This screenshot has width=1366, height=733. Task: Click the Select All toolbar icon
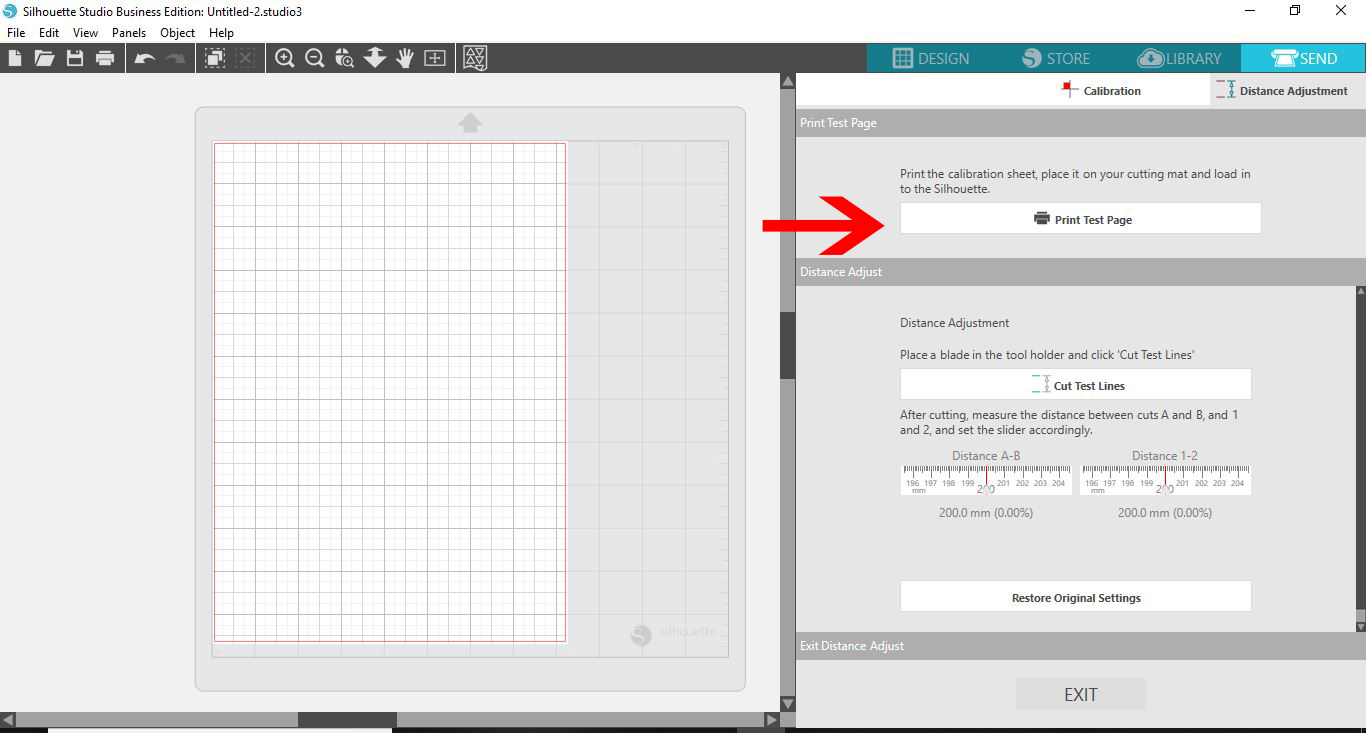214,58
